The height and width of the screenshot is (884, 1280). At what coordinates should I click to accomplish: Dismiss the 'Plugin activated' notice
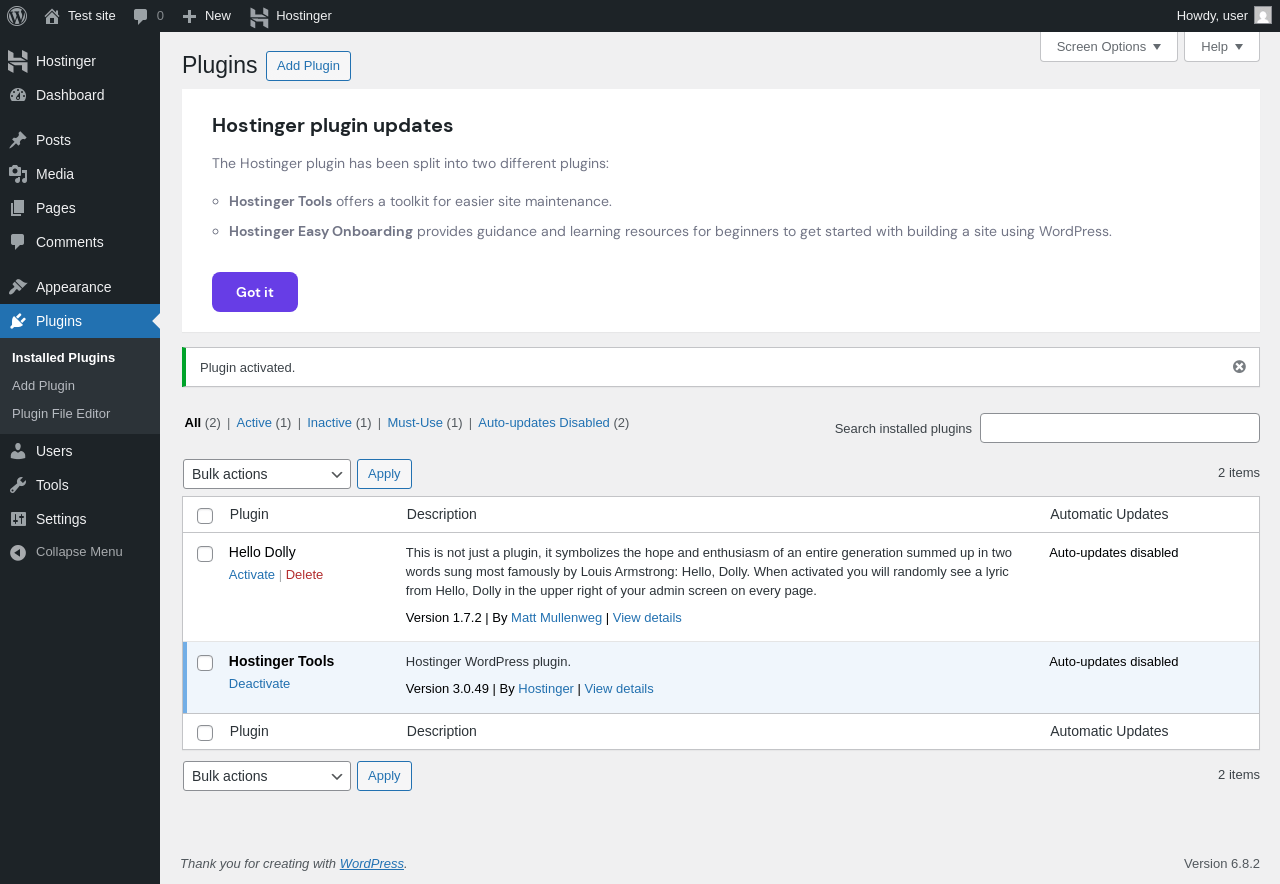pyautogui.click(x=1239, y=367)
